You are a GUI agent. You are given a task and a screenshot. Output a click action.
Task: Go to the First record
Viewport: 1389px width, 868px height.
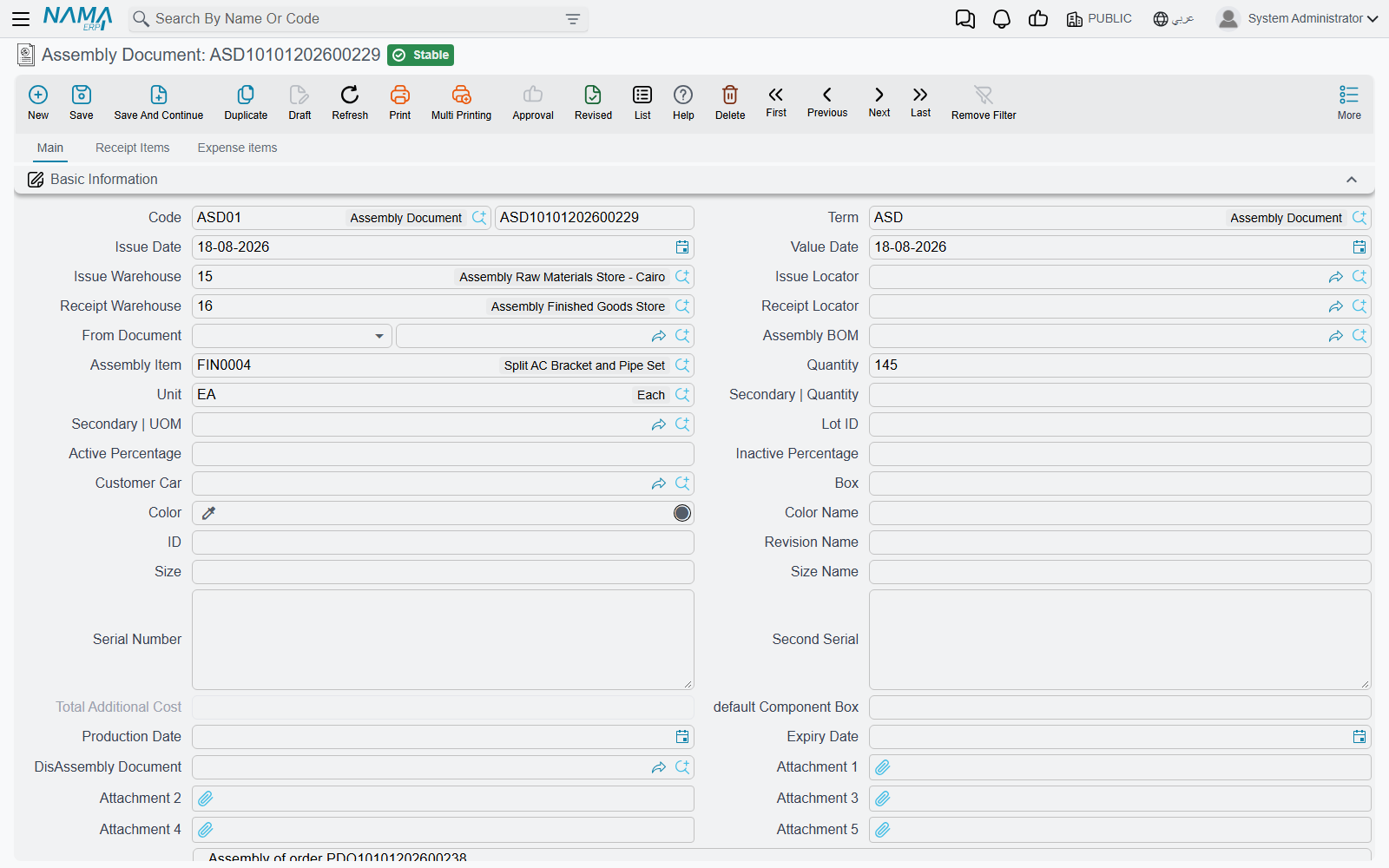click(x=776, y=102)
